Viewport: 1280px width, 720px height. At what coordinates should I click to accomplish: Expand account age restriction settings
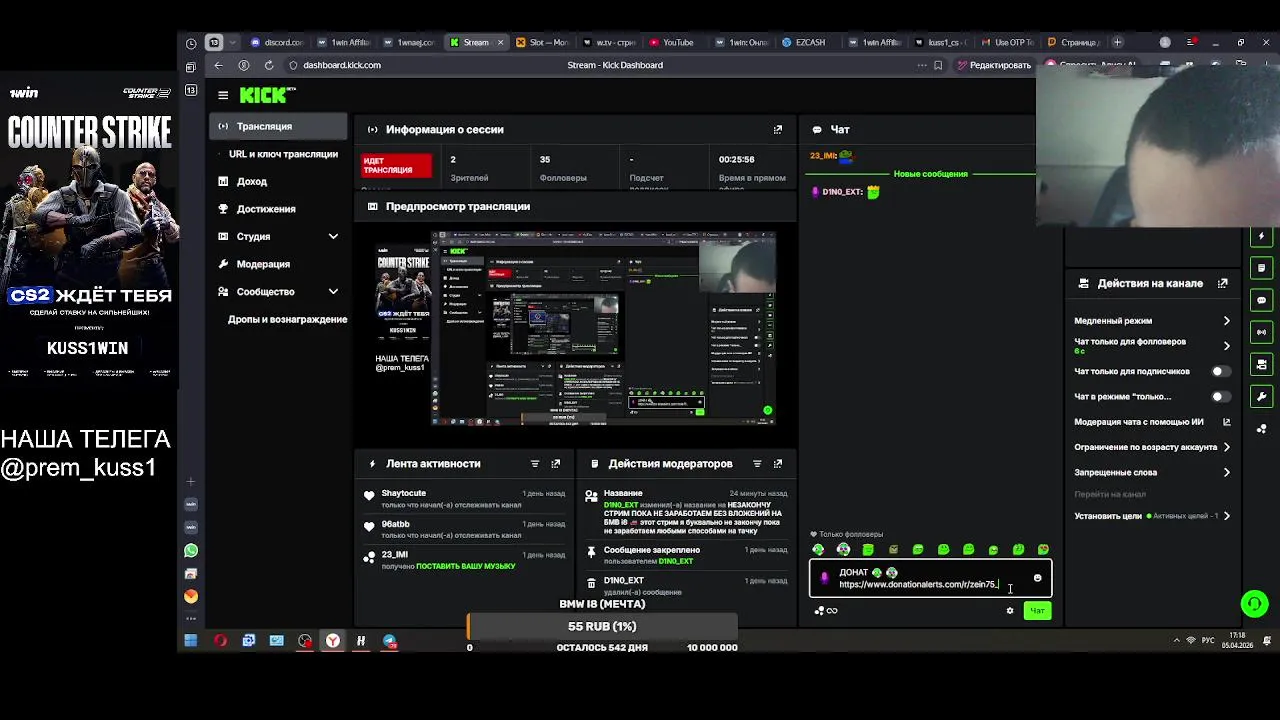1227,447
